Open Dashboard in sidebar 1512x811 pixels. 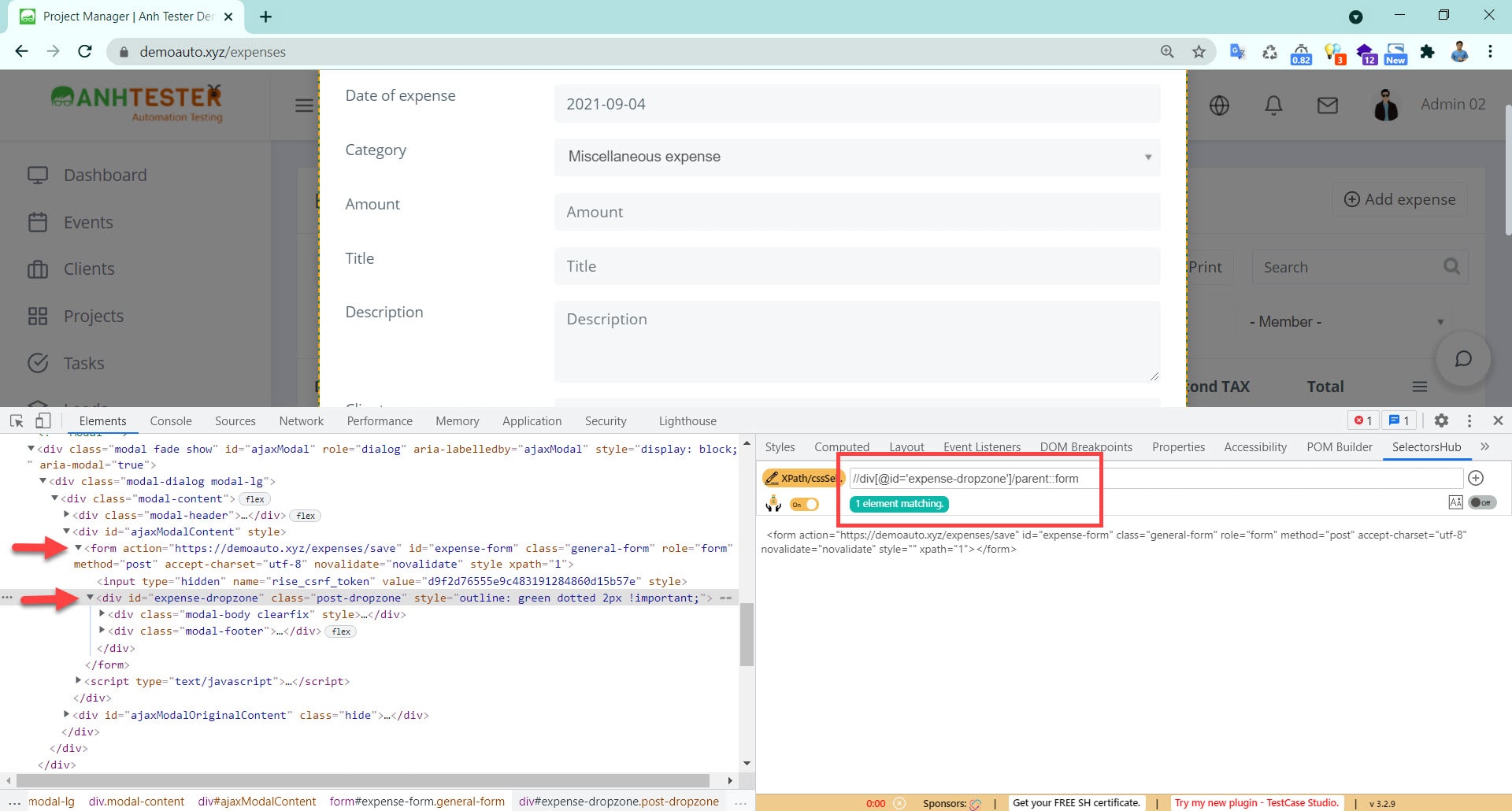pyautogui.click(x=105, y=175)
